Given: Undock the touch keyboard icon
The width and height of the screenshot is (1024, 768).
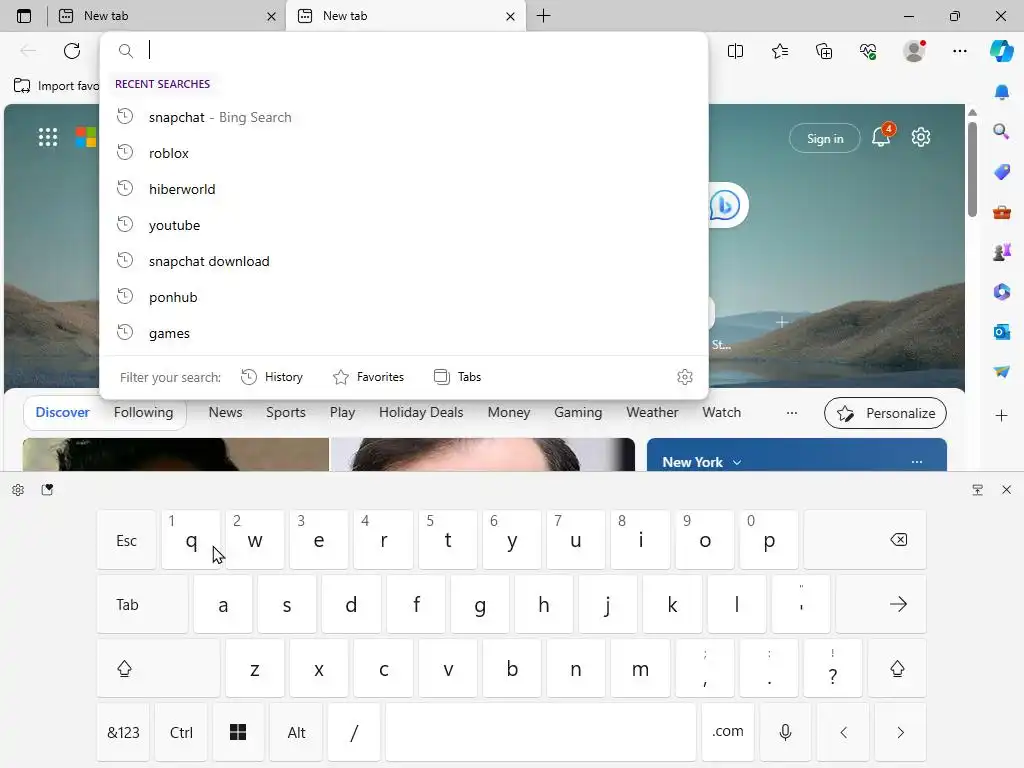Looking at the screenshot, I should pos(978,490).
